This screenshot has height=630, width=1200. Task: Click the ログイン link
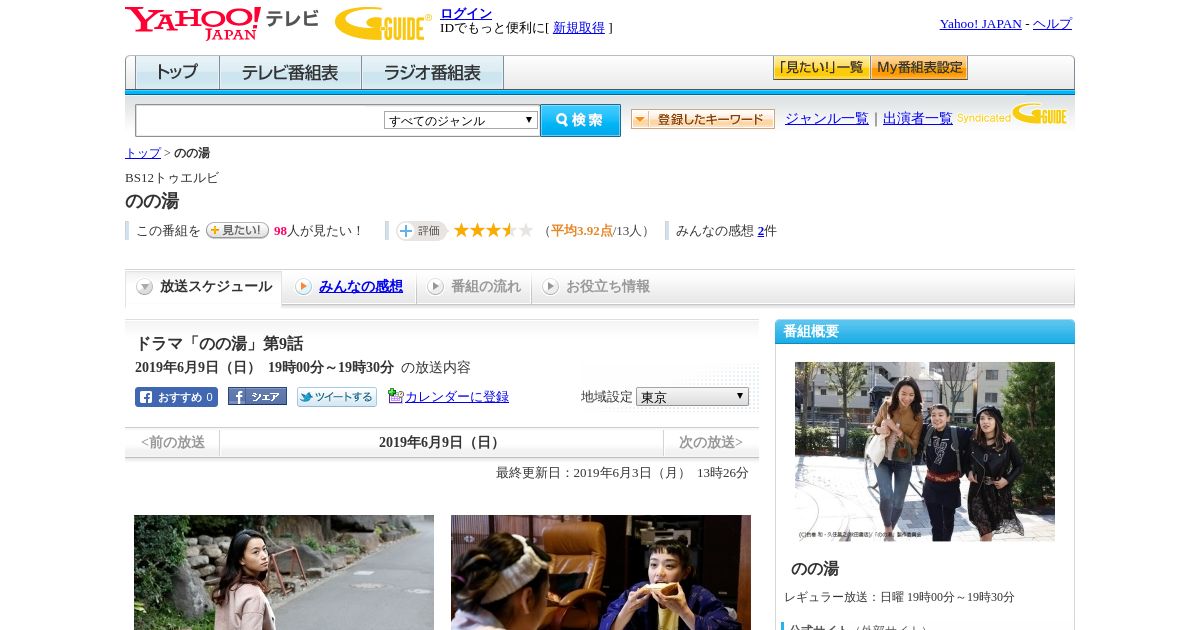(x=466, y=13)
